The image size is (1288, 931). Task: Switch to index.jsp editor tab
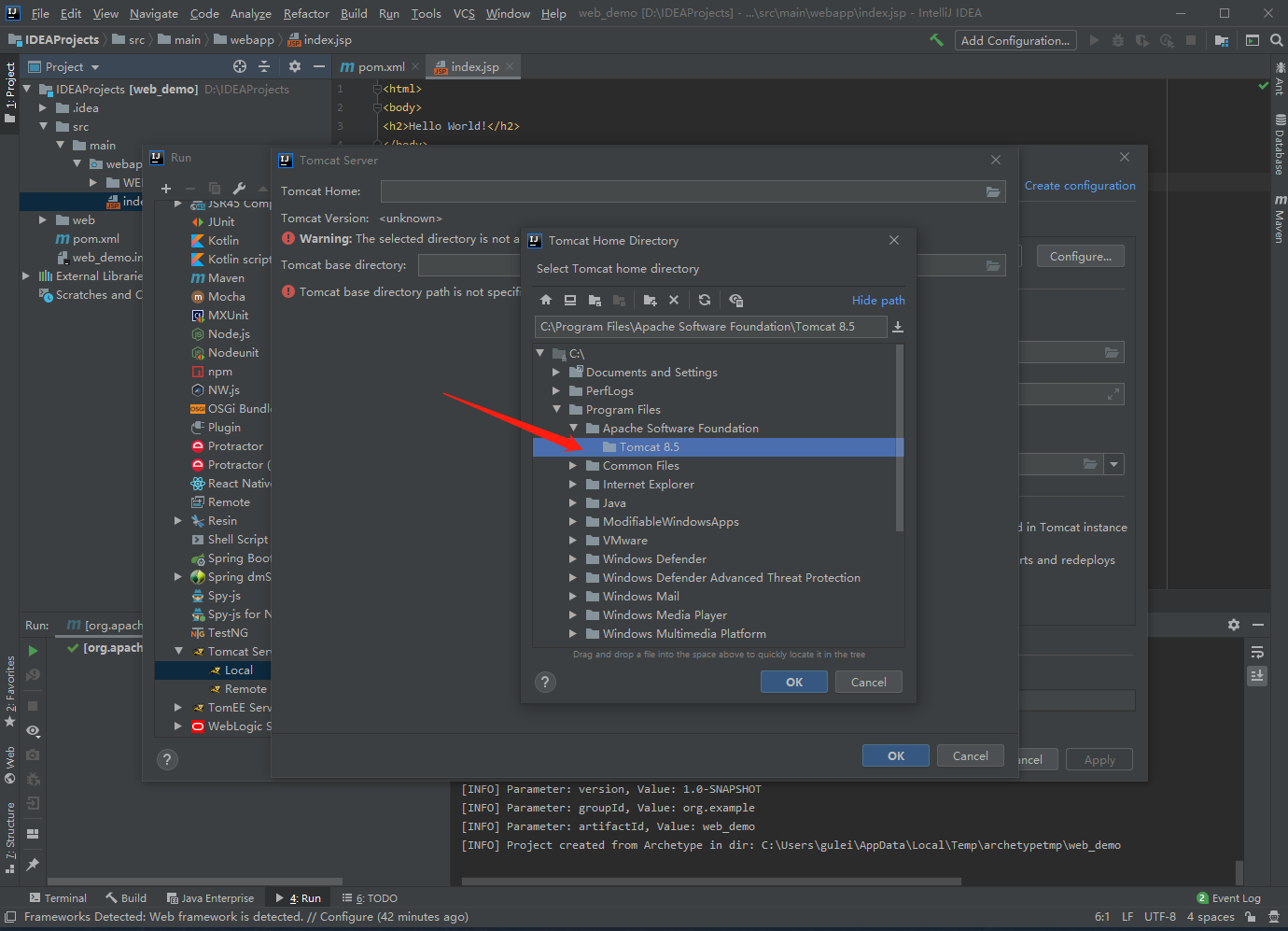474,66
